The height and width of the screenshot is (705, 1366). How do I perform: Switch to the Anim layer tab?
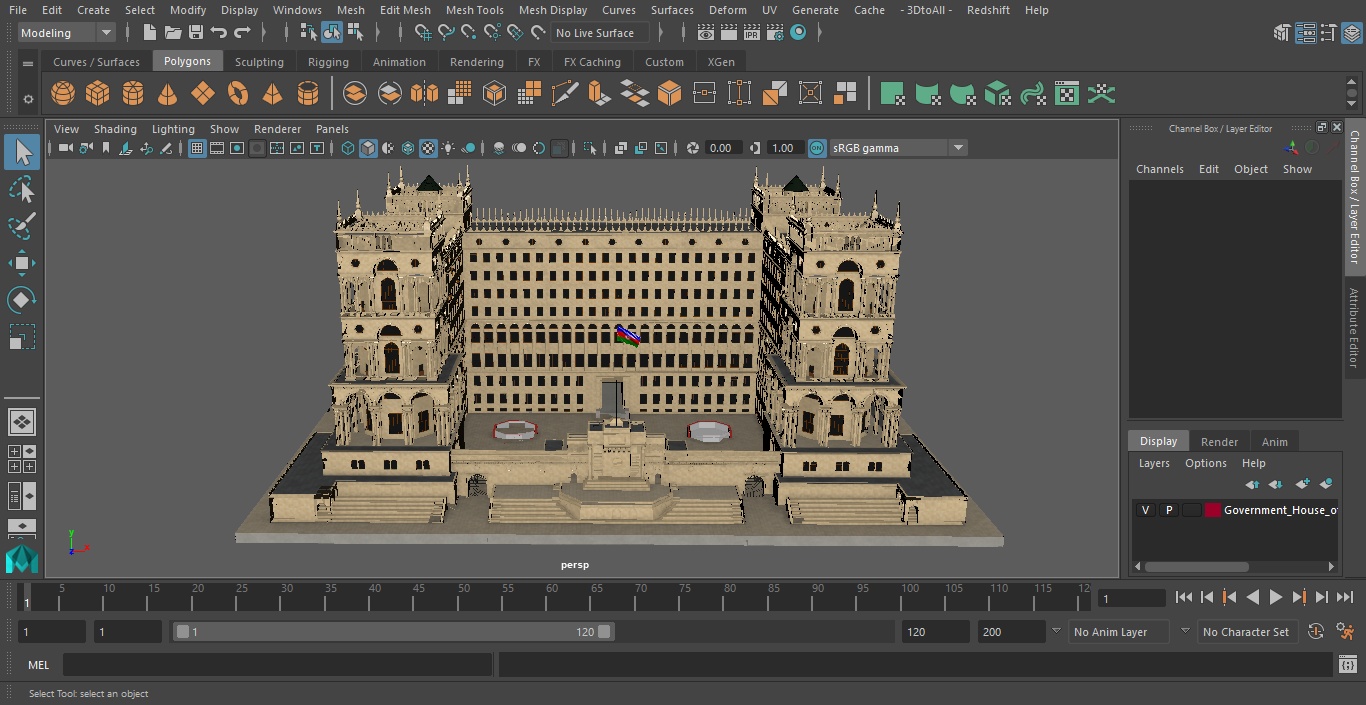(x=1274, y=441)
